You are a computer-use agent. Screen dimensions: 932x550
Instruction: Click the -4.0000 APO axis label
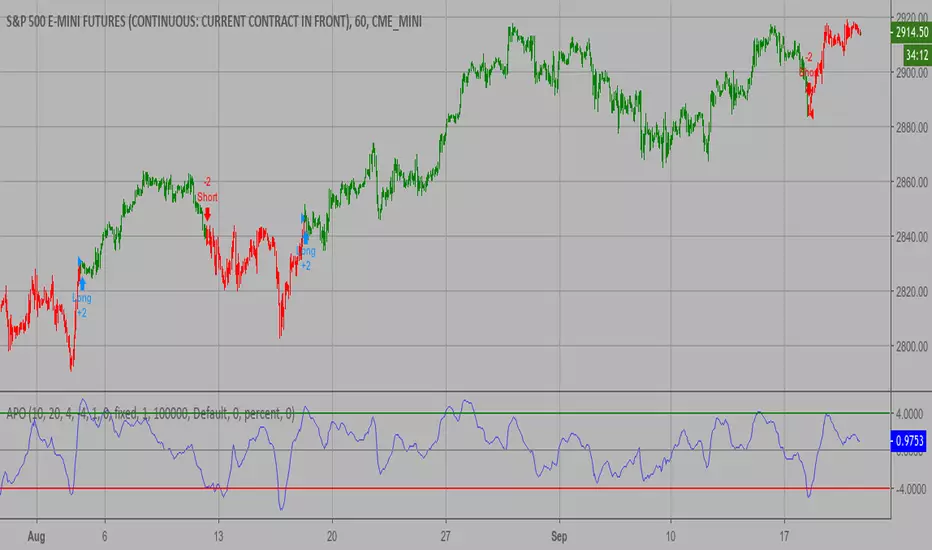coord(909,489)
